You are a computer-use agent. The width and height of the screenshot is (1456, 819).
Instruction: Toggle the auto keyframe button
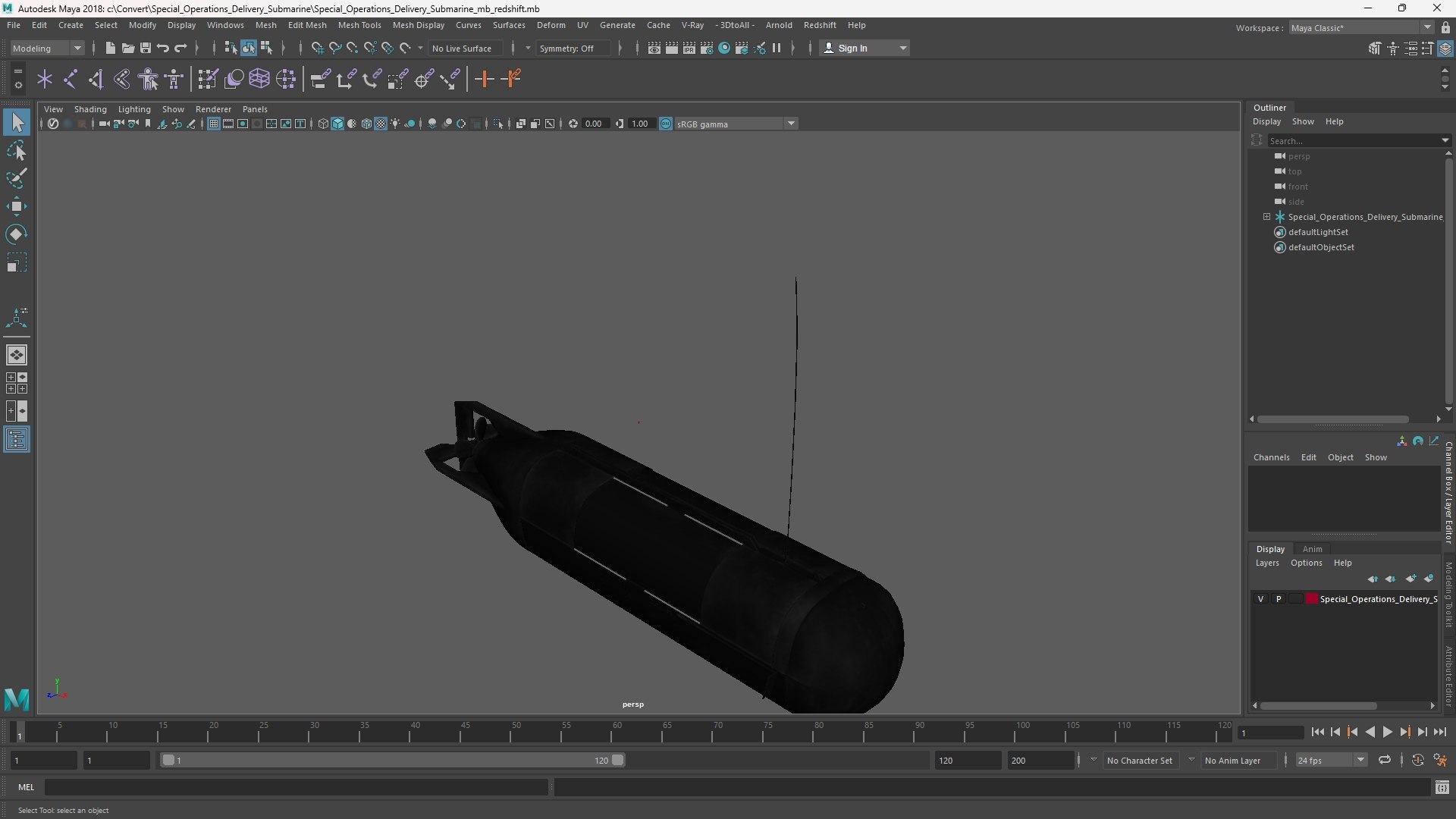1417,760
